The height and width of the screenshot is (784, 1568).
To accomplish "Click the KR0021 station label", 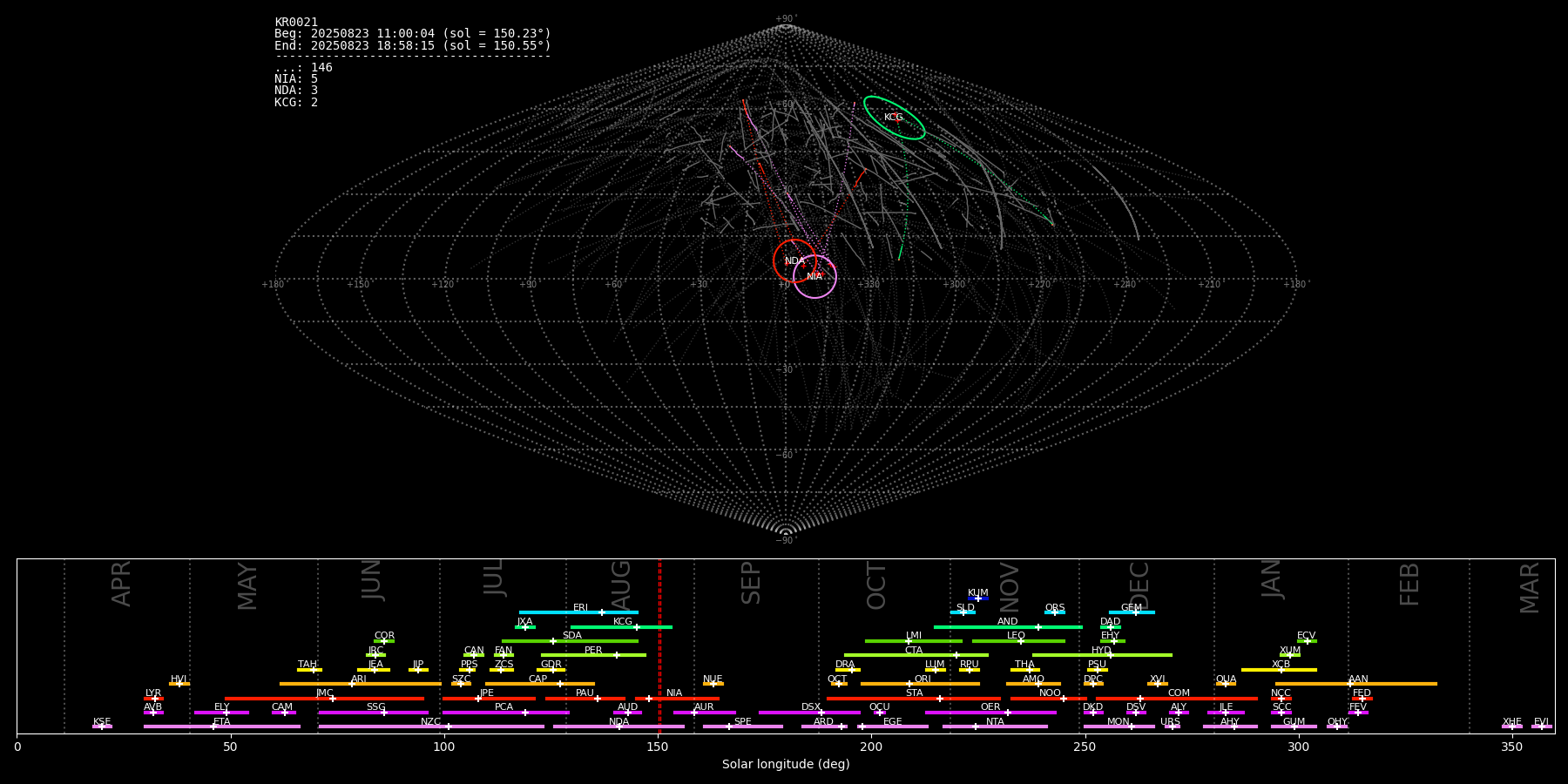I will (x=296, y=23).
